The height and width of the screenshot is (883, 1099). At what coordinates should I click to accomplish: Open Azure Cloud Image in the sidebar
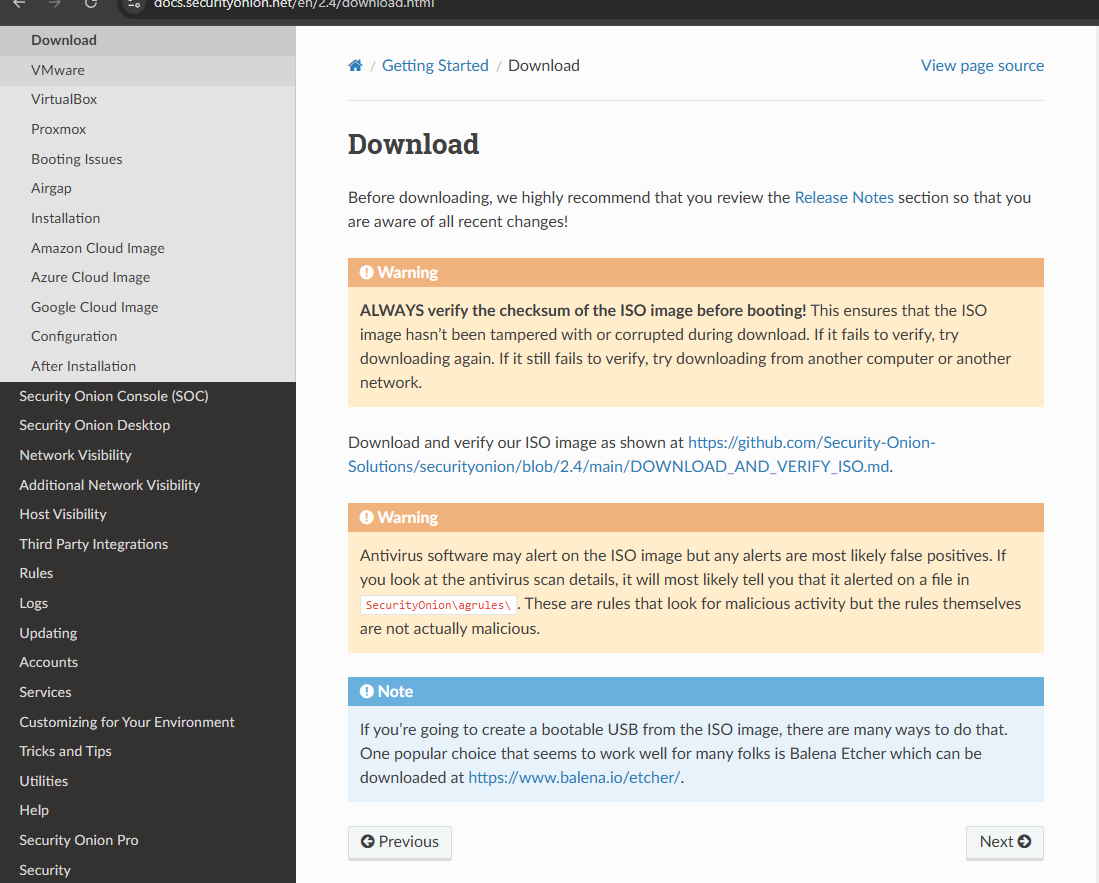click(148, 278)
